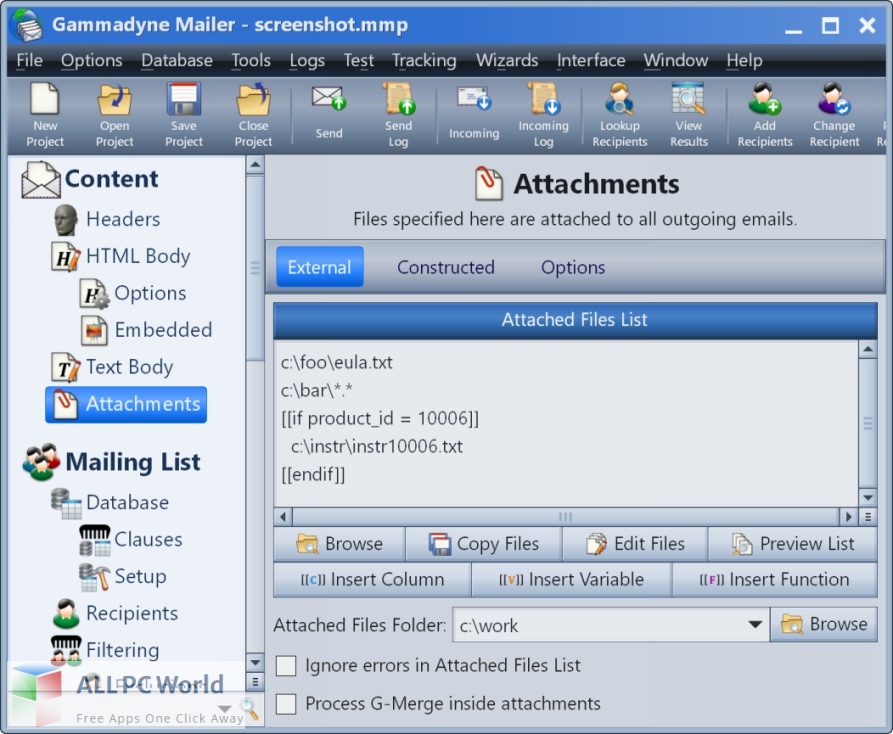
Task: Click the line "[[endif]]"
Action: (313, 474)
